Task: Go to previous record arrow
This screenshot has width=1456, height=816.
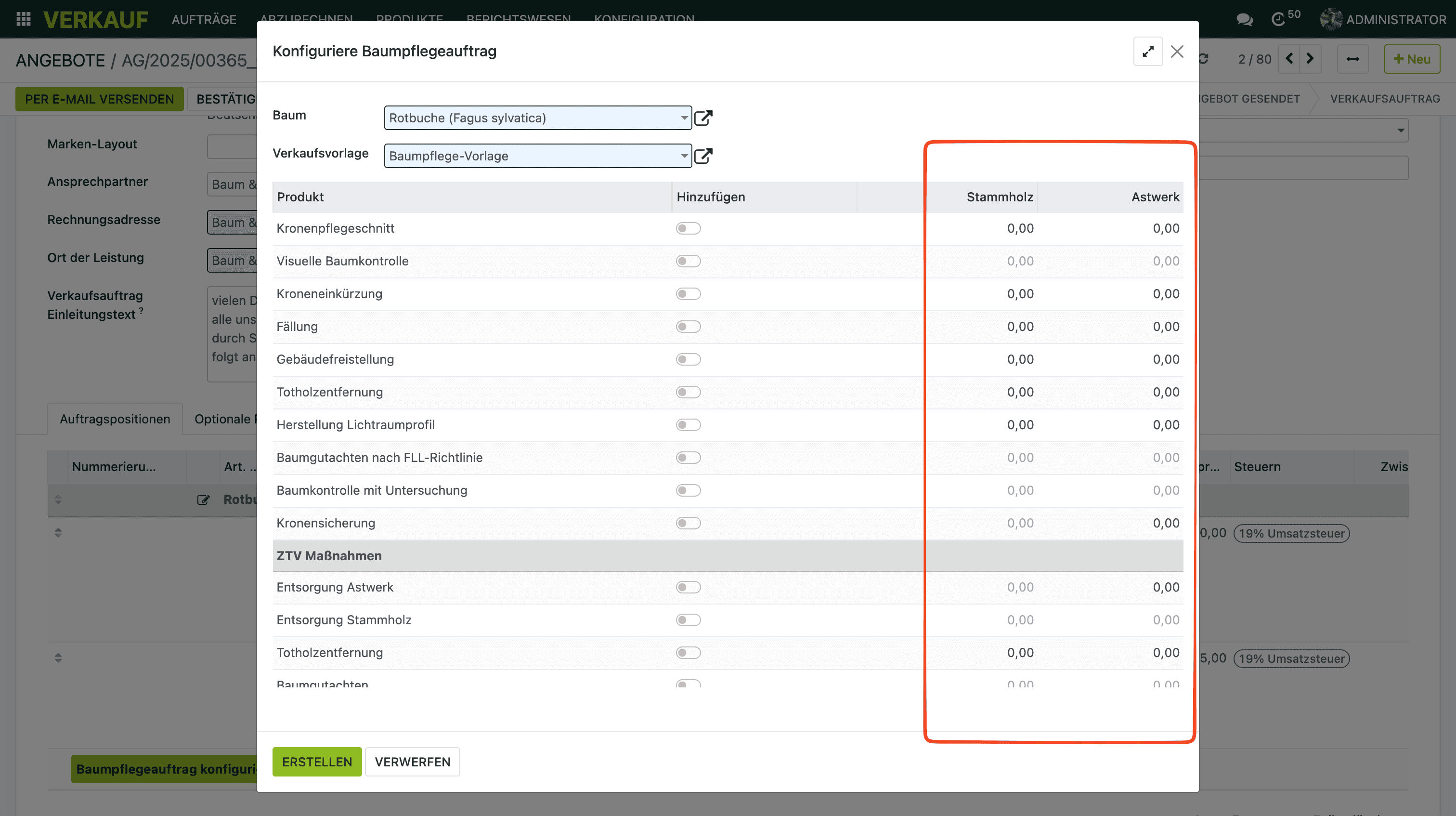Action: click(x=1289, y=59)
